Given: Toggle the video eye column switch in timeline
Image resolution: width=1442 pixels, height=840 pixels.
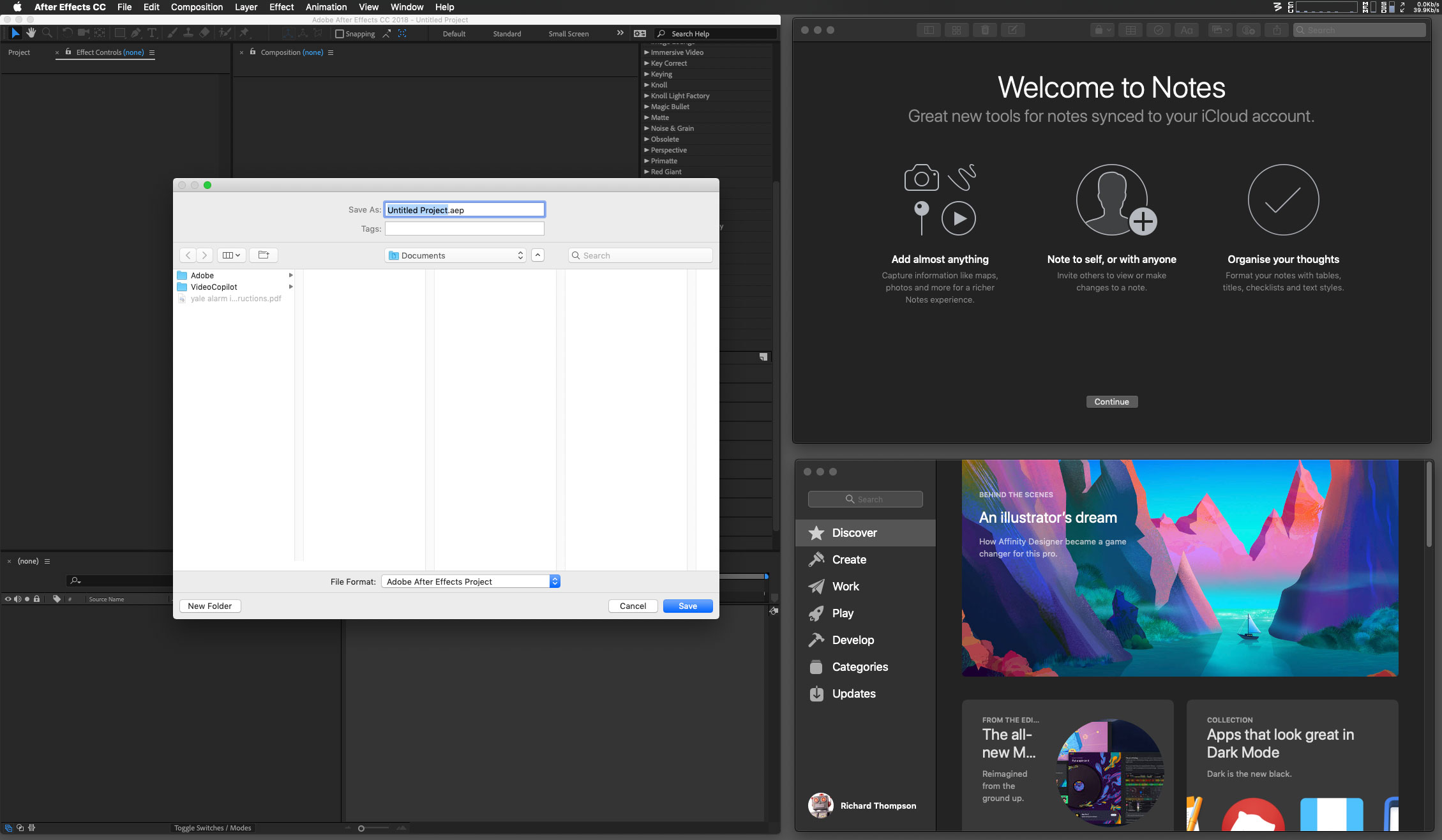Looking at the screenshot, I should tap(8, 599).
